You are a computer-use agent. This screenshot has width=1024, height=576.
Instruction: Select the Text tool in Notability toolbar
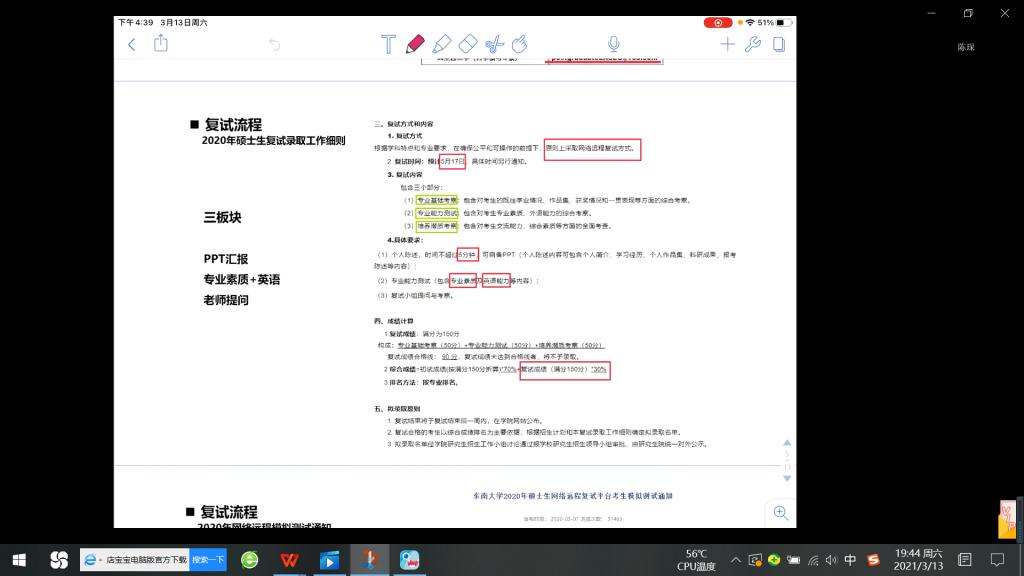click(x=389, y=44)
